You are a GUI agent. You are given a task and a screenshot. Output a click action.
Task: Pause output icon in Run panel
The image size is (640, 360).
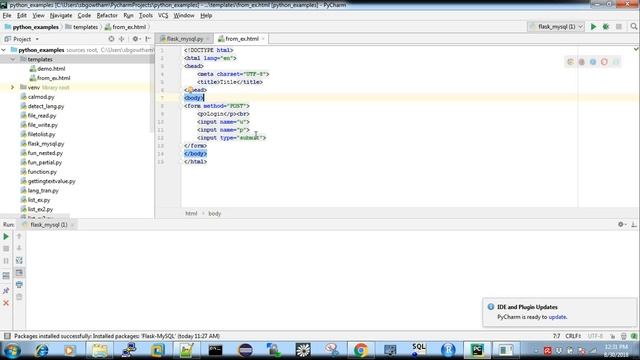(6, 261)
